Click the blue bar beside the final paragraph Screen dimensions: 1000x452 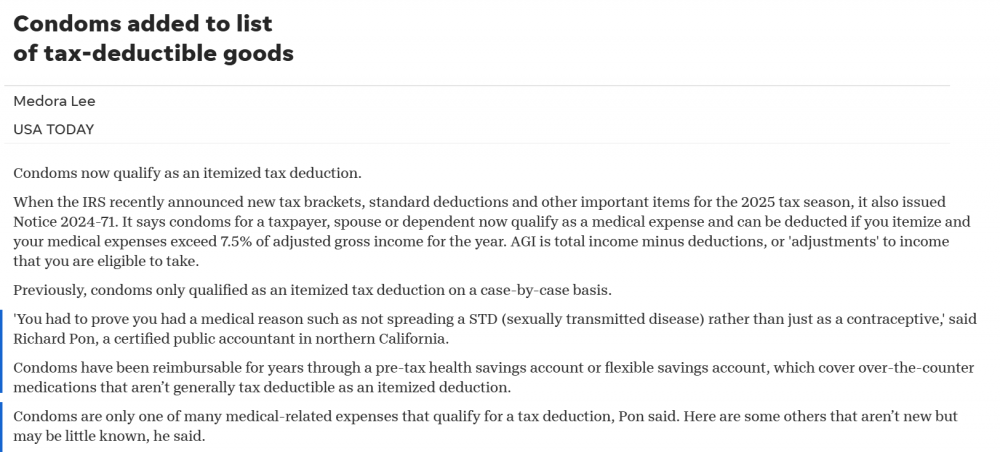point(3,426)
